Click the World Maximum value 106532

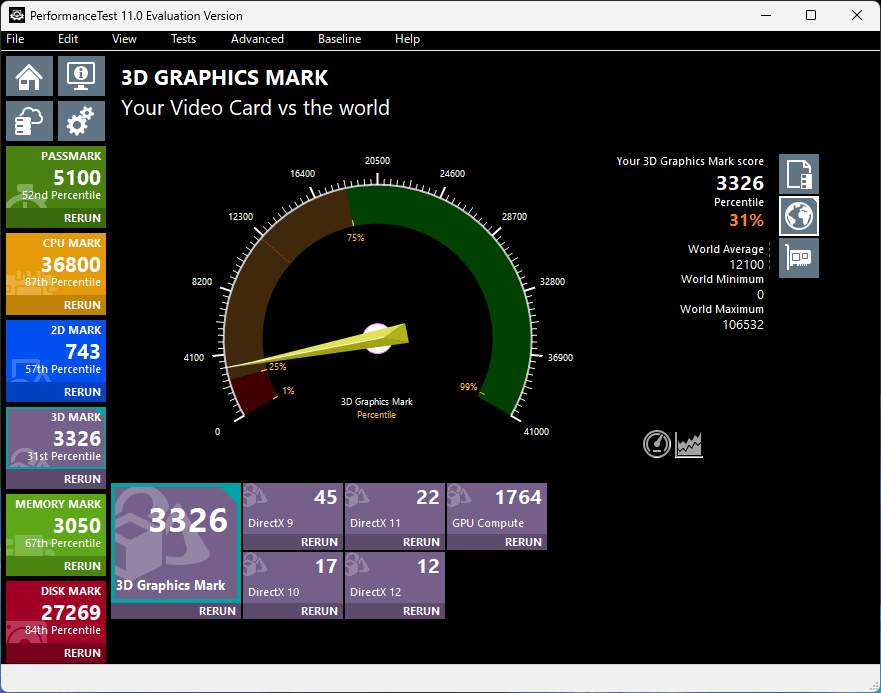click(x=743, y=325)
